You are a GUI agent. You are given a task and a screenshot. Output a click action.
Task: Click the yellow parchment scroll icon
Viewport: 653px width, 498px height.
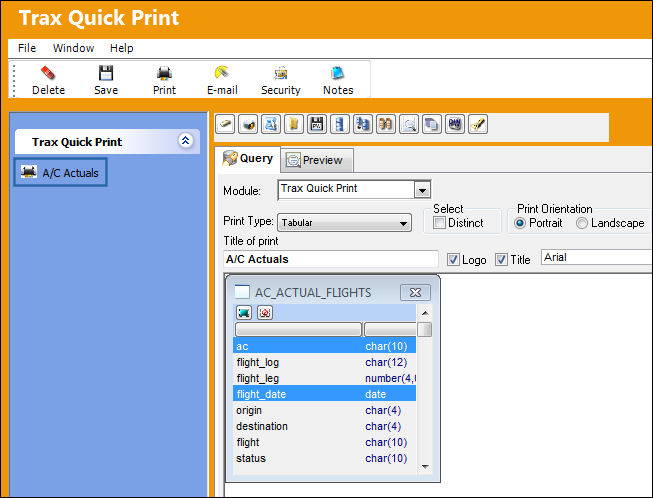coord(294,124)
